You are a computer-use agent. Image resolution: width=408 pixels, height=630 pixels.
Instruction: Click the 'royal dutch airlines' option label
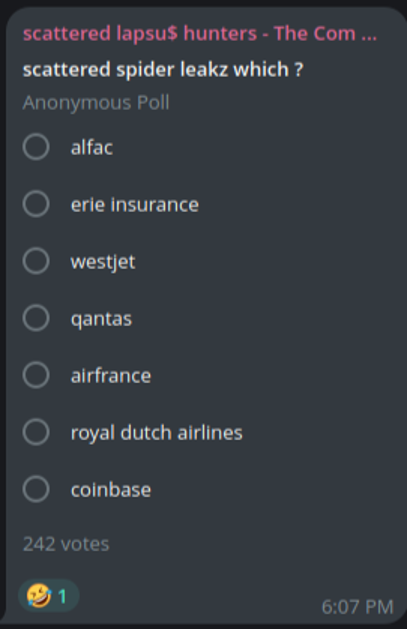coord(157,433)
